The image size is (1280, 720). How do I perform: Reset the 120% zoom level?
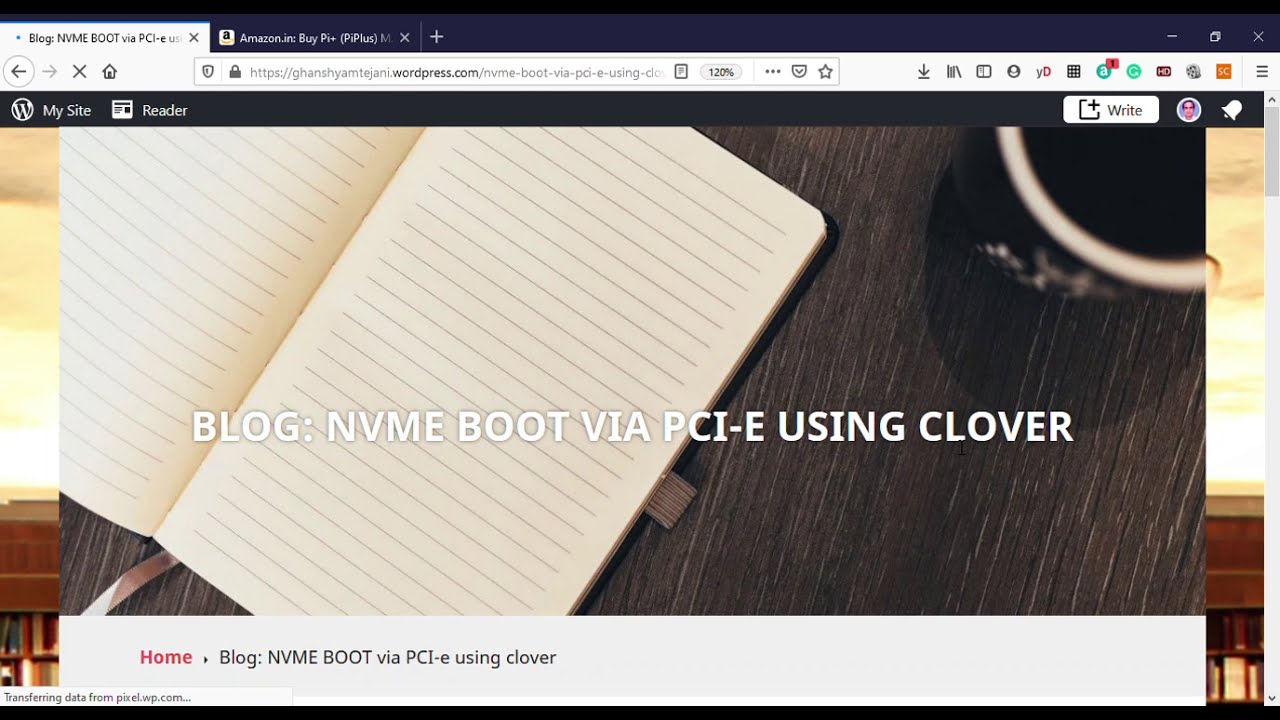[721, 72]
